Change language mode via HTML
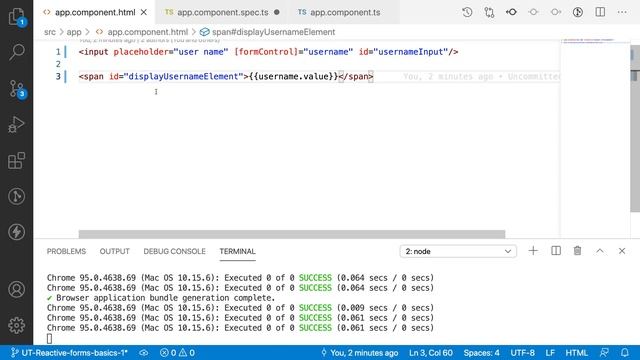The image size is (640, 360). point(576,353)
